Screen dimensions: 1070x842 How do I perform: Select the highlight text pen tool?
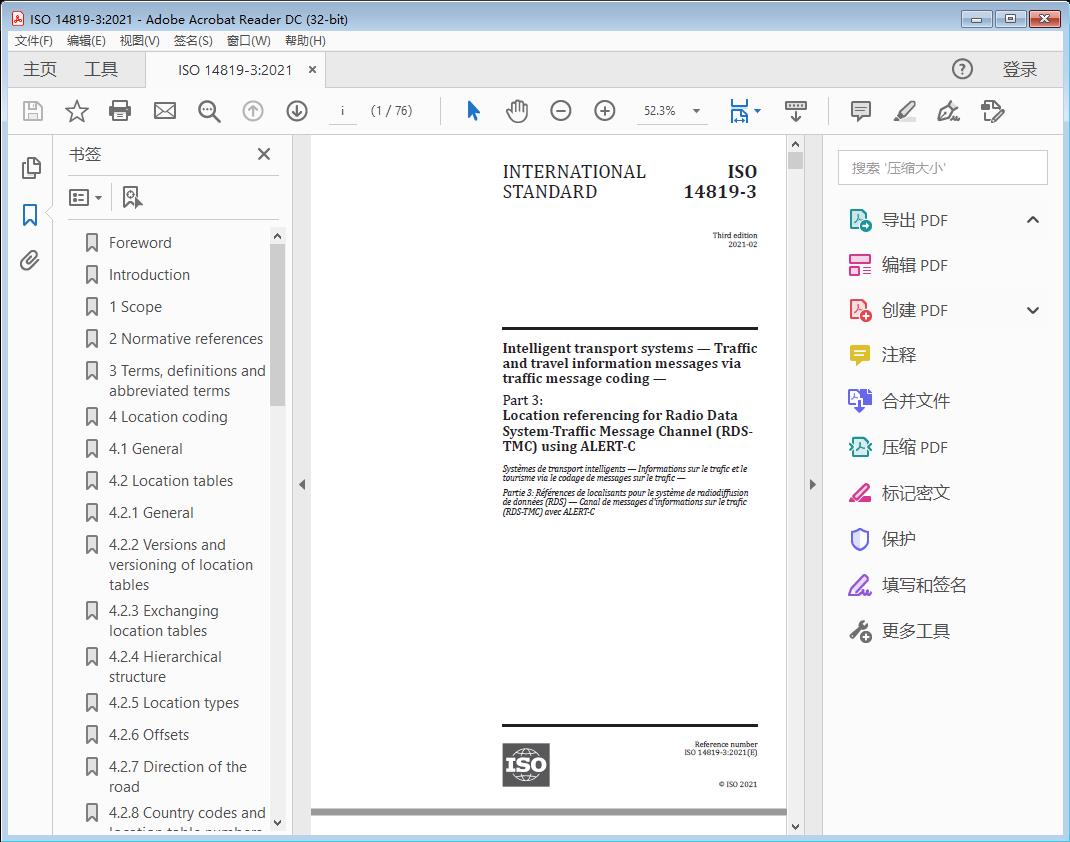pos(904,111)
